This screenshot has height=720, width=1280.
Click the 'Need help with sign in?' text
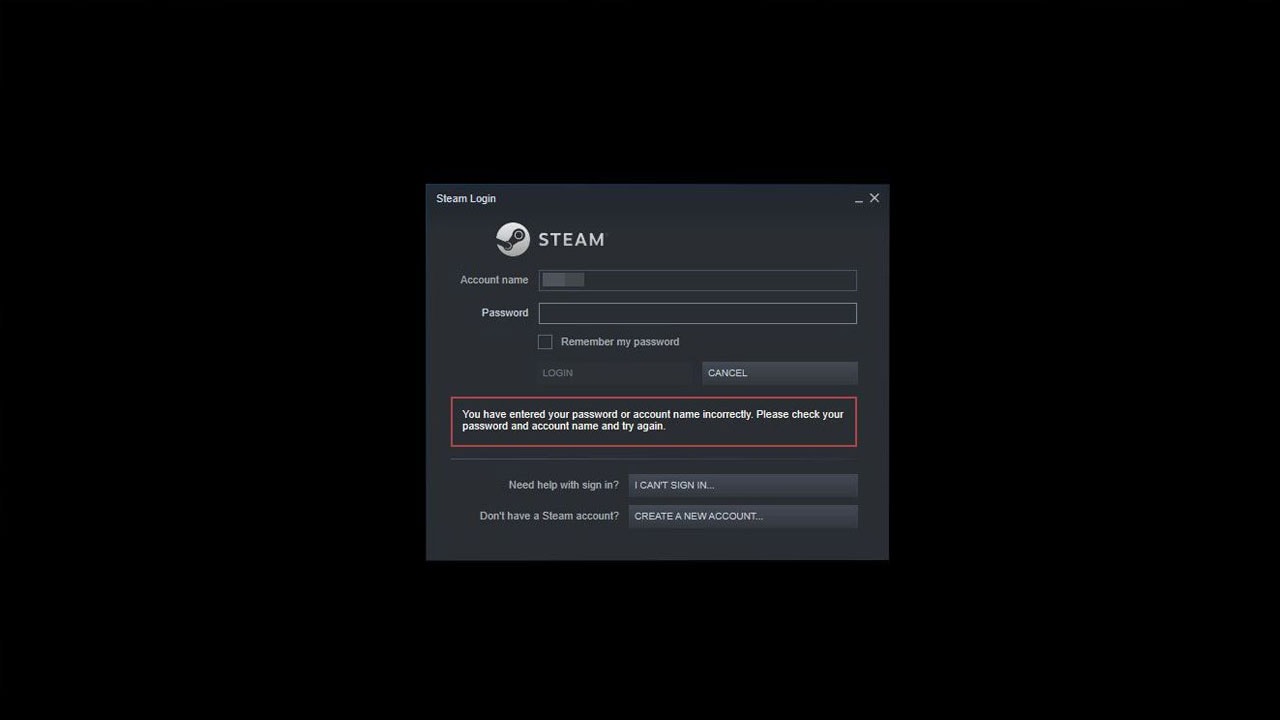click(x=564, y=485)
